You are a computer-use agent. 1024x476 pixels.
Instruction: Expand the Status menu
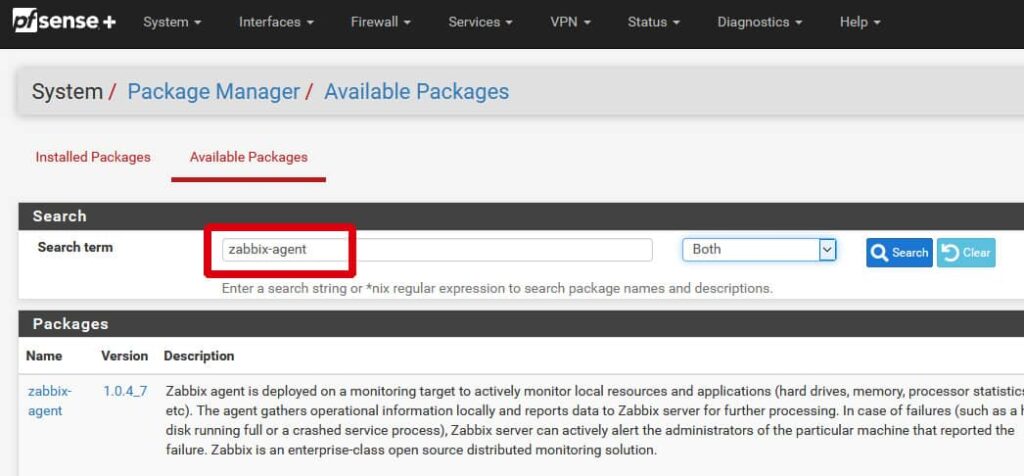point(654,22)
